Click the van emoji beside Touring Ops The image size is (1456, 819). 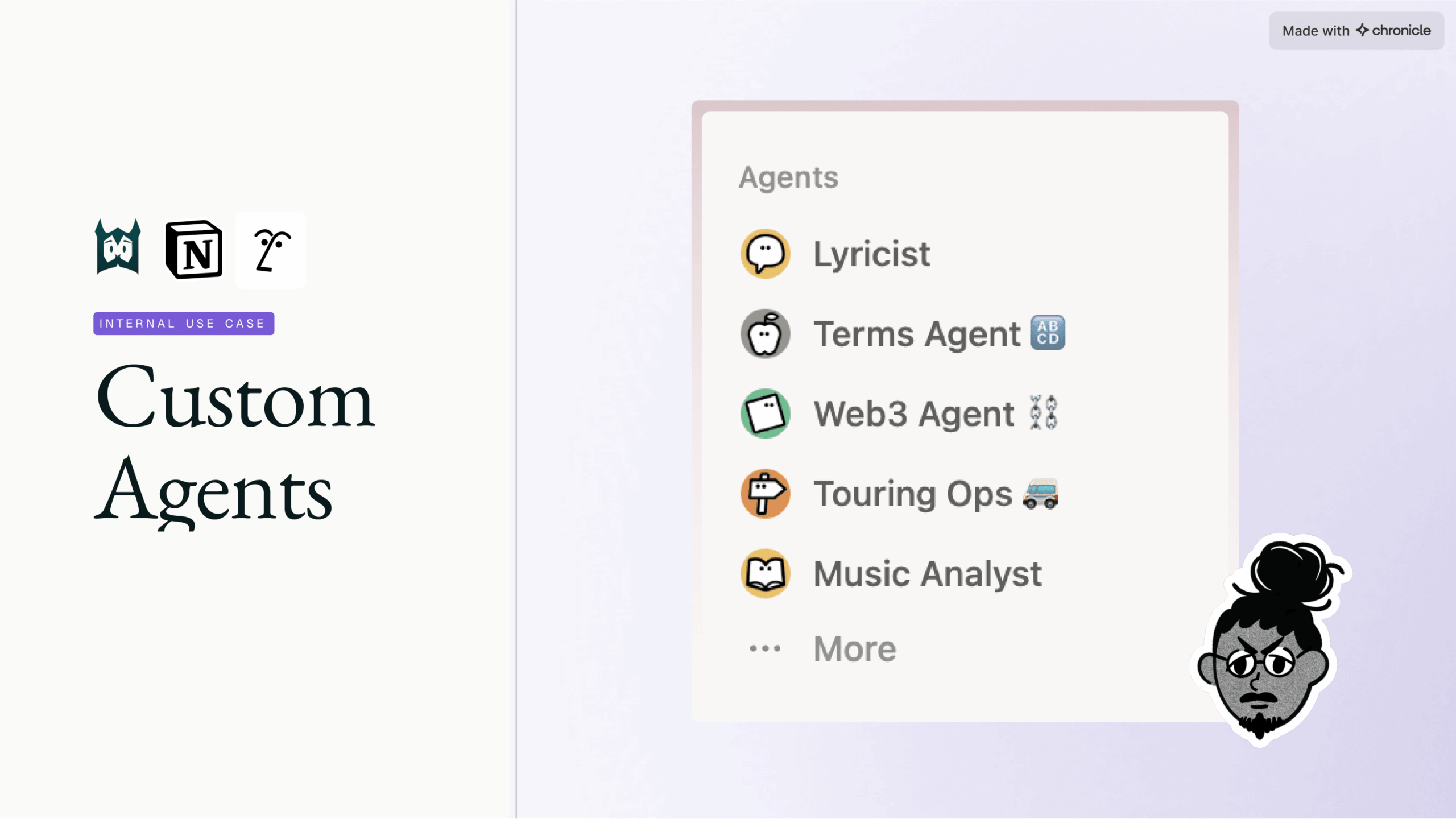point(1041,493)
